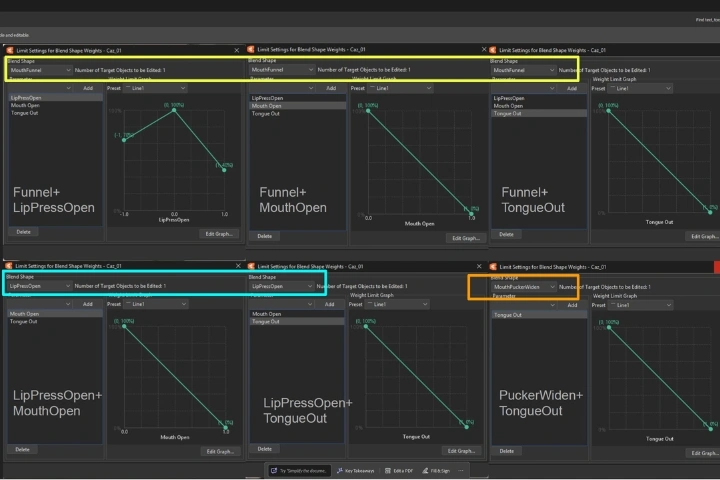Select Mouth Open in LipPressOpen+TongueOut window list
720x480 pixels.
pos(297,314)
